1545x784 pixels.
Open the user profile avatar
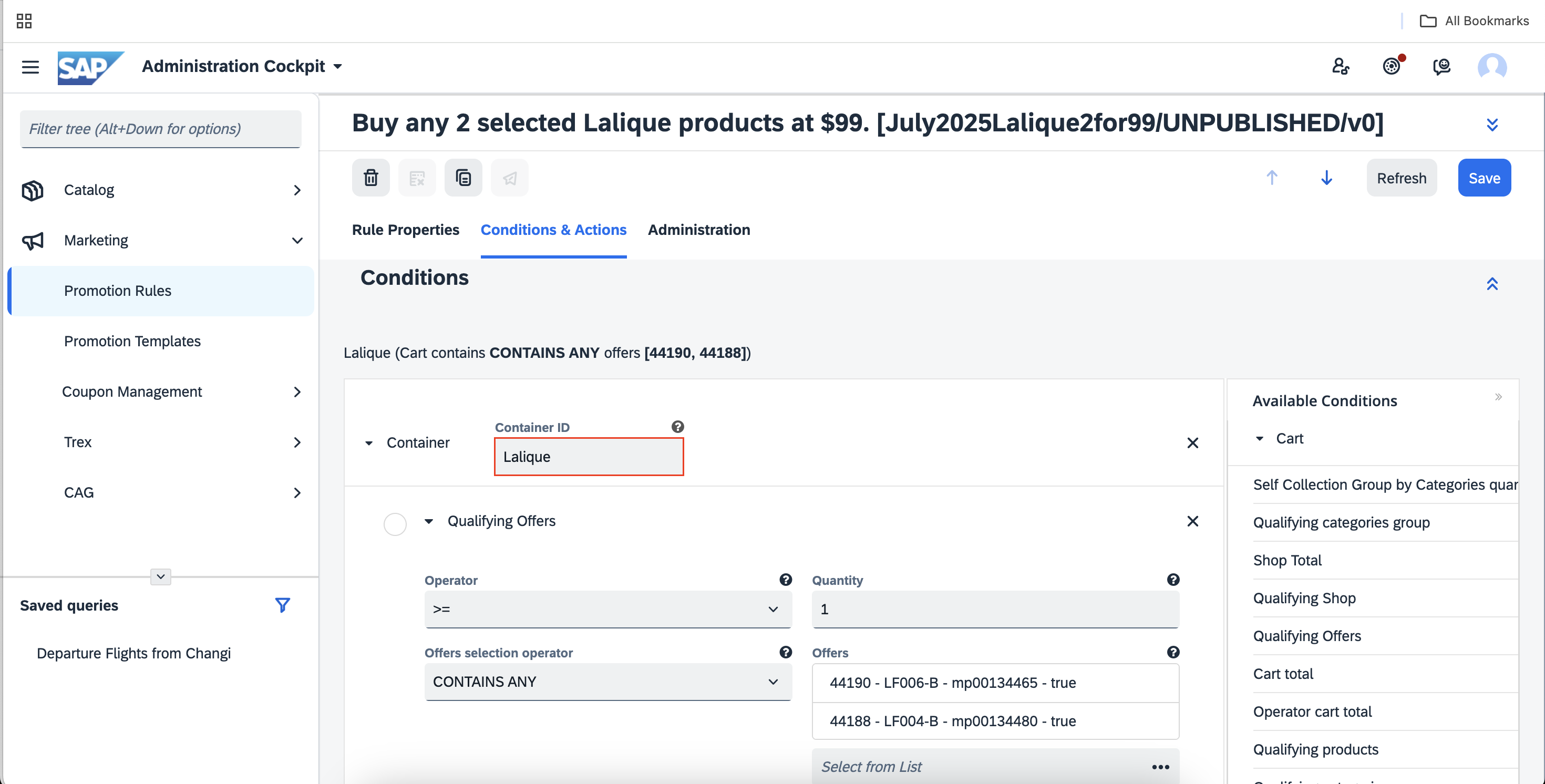point(1491,66)
